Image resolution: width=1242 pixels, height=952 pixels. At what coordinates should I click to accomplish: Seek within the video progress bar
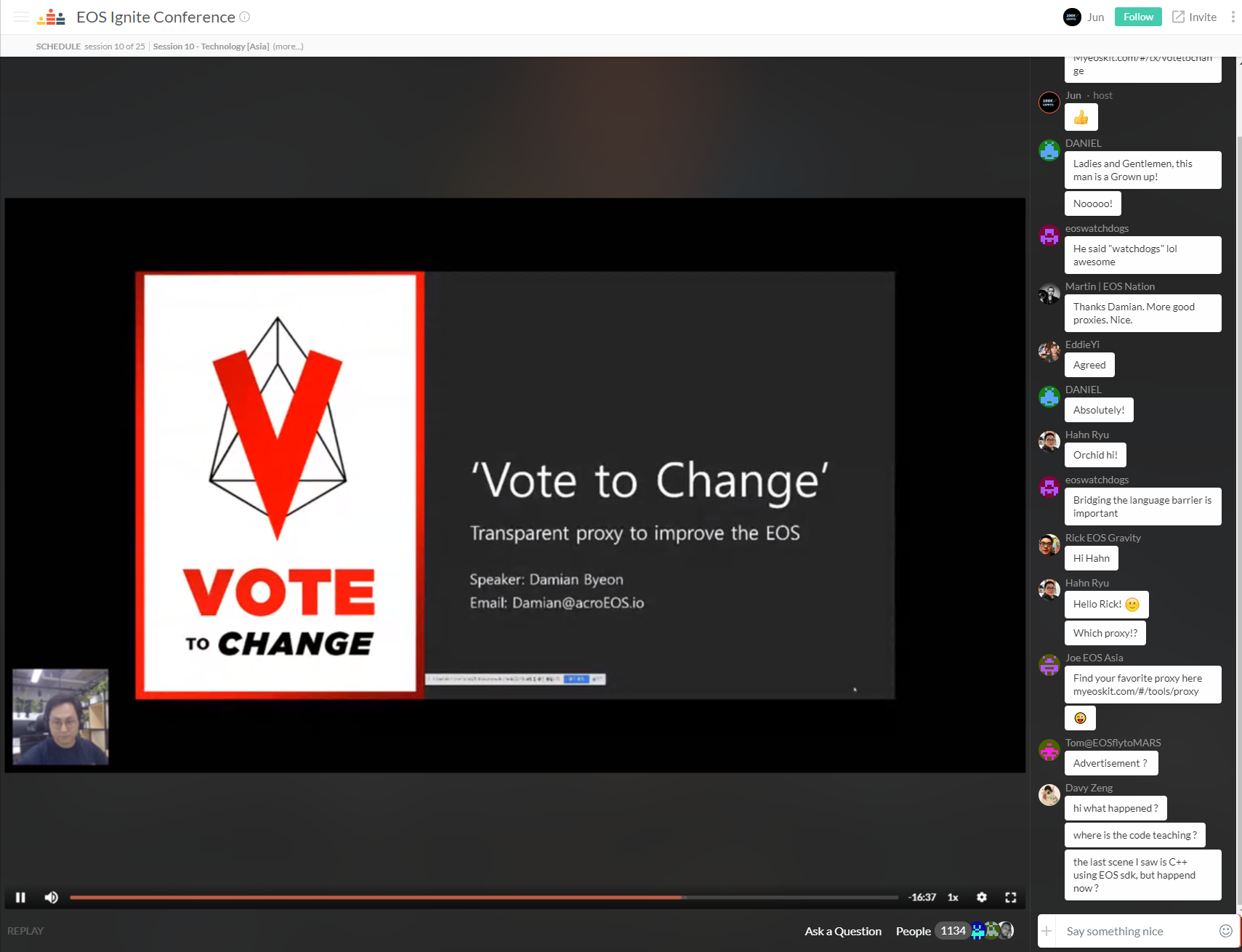coord(484,897)
